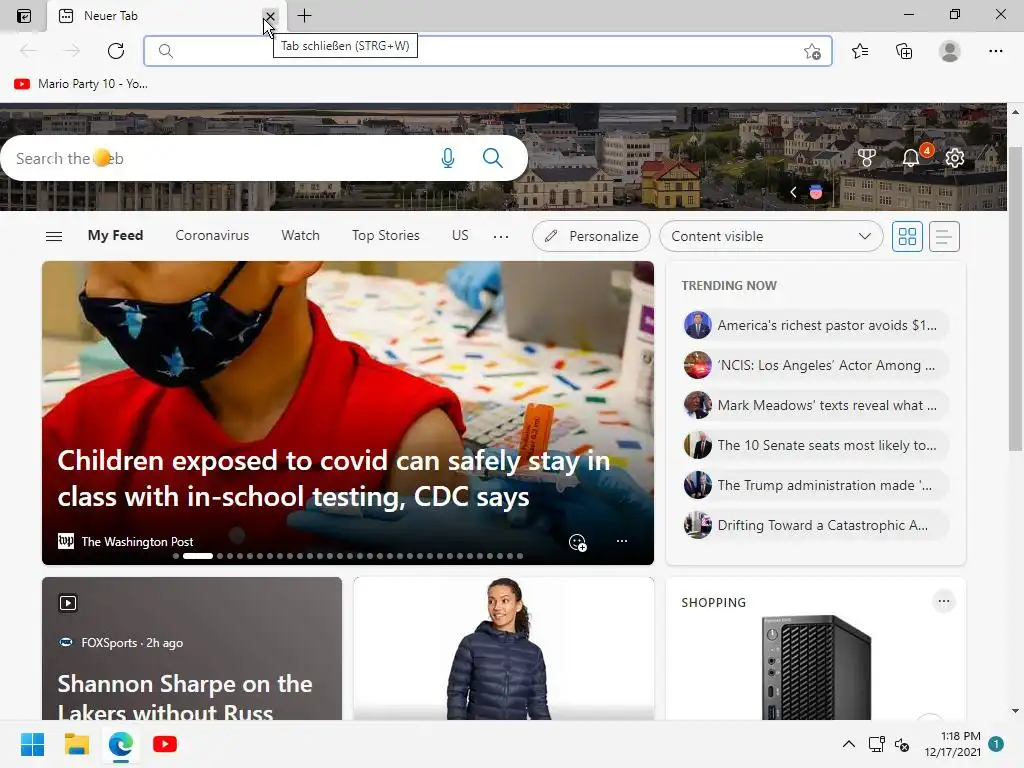Open Mark Meadows' texts trending story
This screenshot has width=1024, height=768.
click(x=816, y=405)
